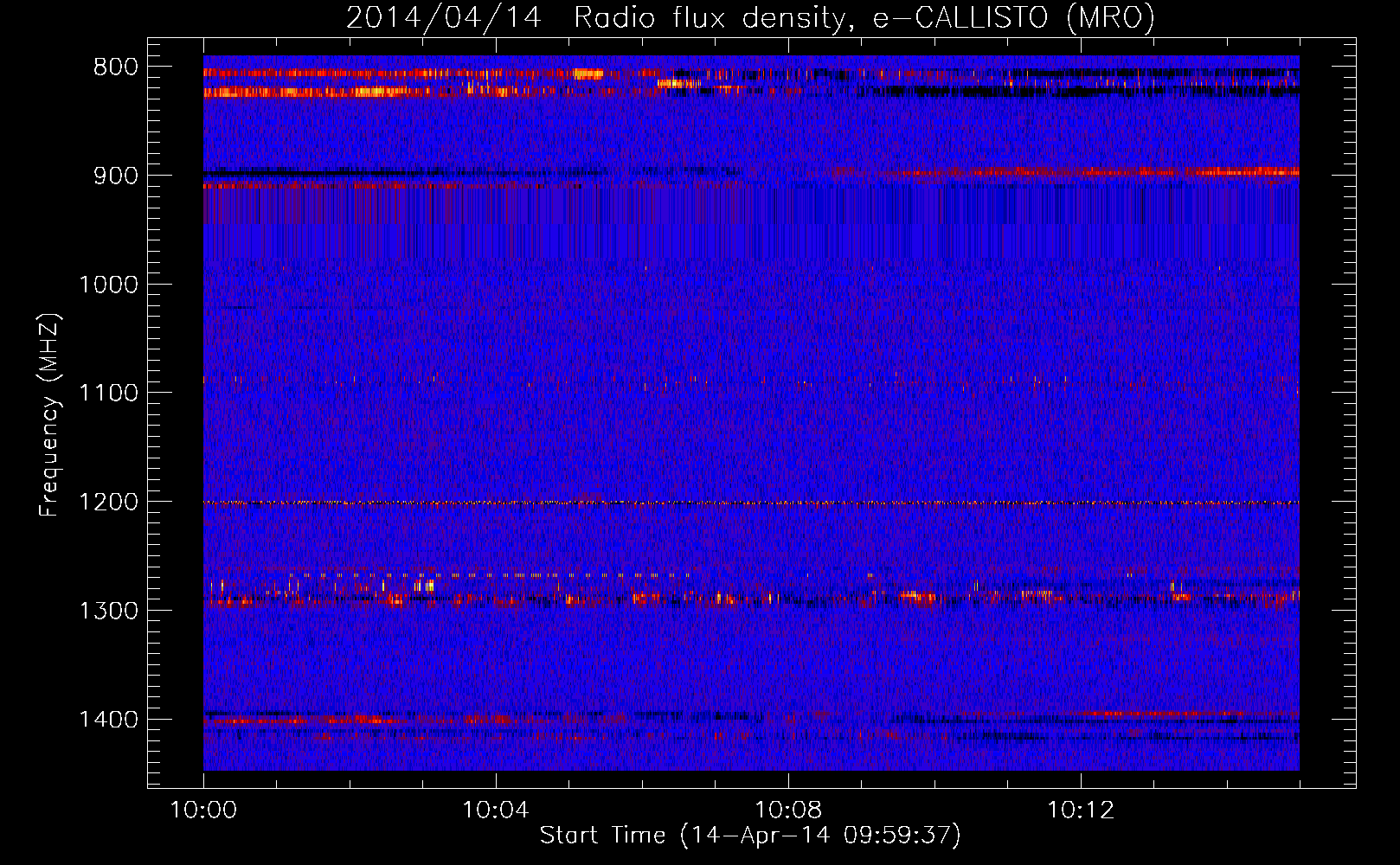1400x865 pixels.
Task: Click the '900' frequency axis label
Action: pyautogui.click(x=116, y=176)
